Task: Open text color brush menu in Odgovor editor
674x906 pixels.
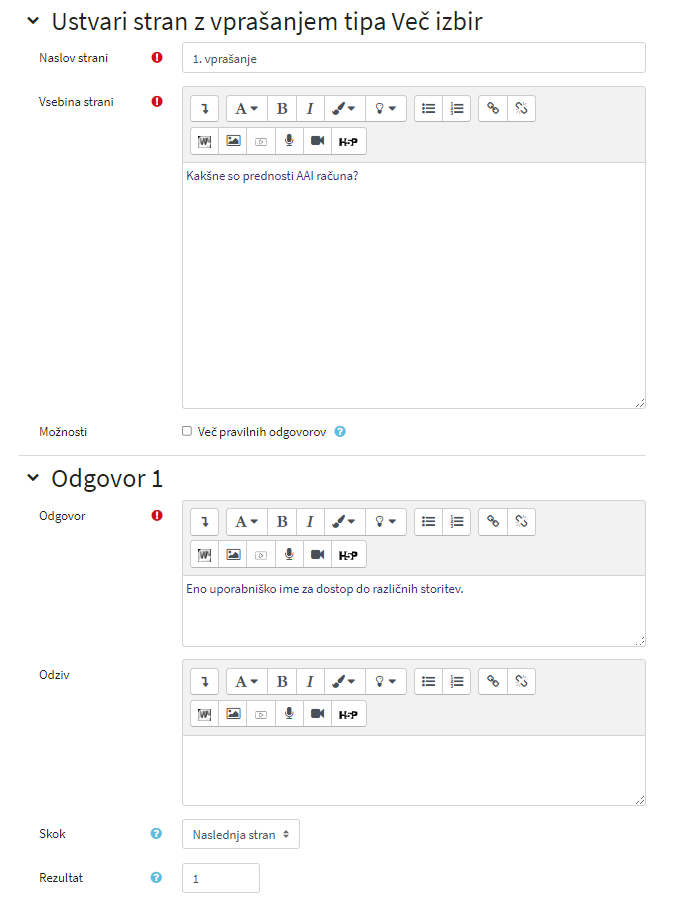Action: point(345,522)
